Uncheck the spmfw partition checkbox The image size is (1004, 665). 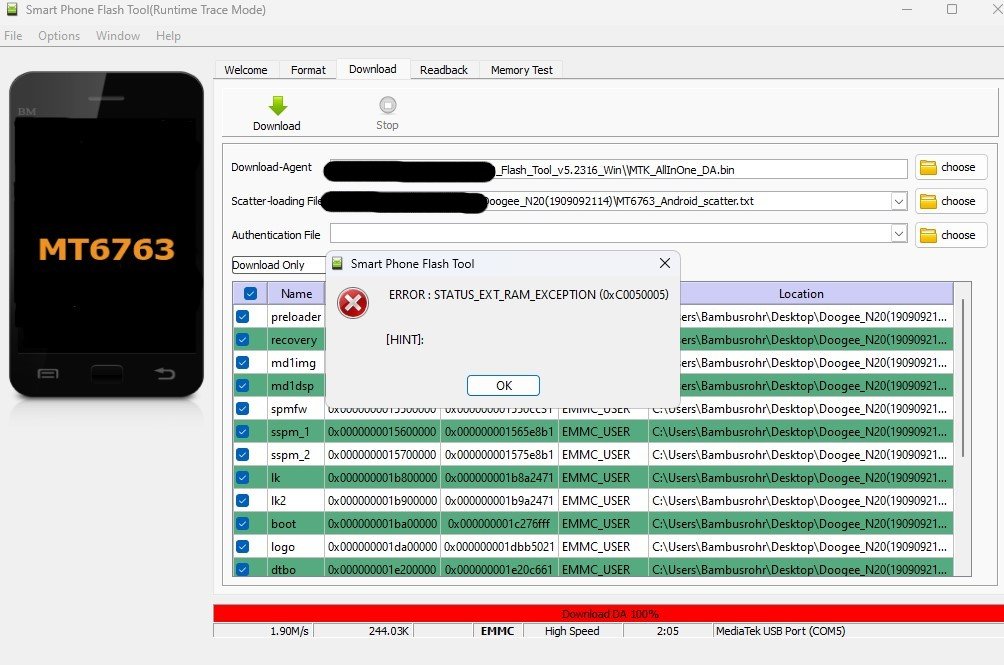coord(243,409)
